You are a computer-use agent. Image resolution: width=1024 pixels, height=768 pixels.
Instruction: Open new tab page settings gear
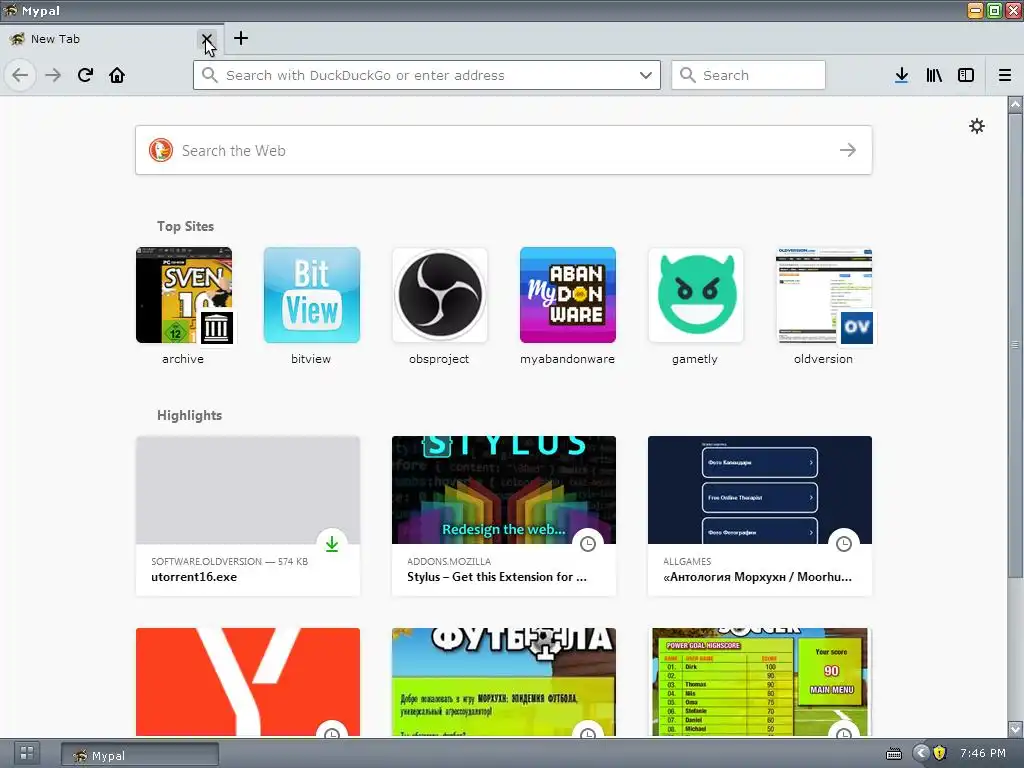point(977,126)
